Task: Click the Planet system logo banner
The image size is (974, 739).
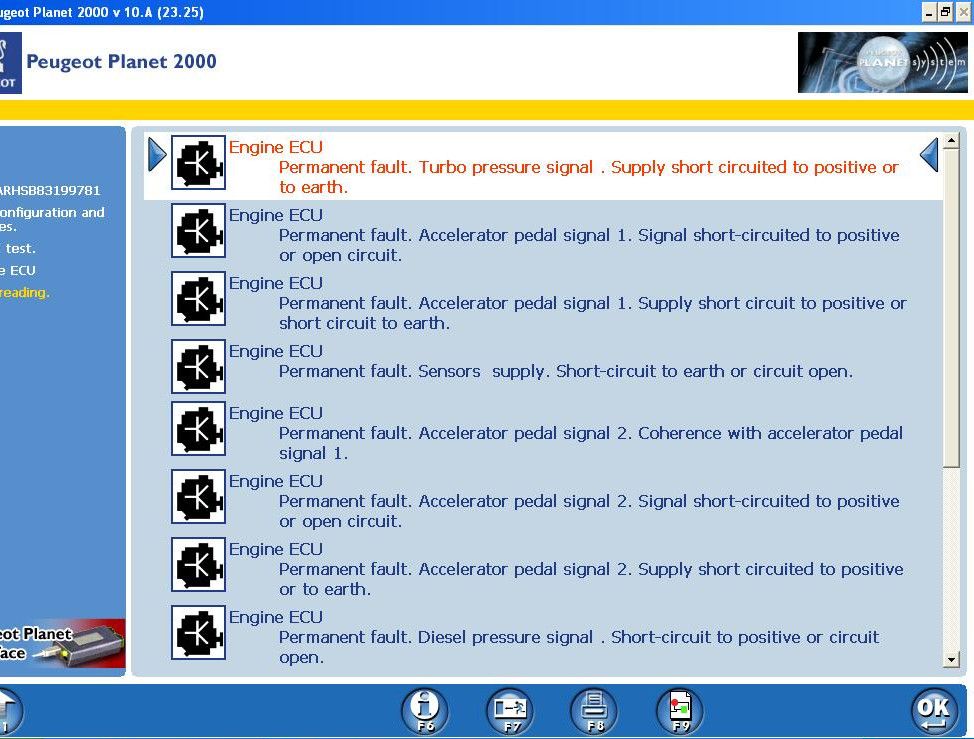Action: [x=883, y=63]
